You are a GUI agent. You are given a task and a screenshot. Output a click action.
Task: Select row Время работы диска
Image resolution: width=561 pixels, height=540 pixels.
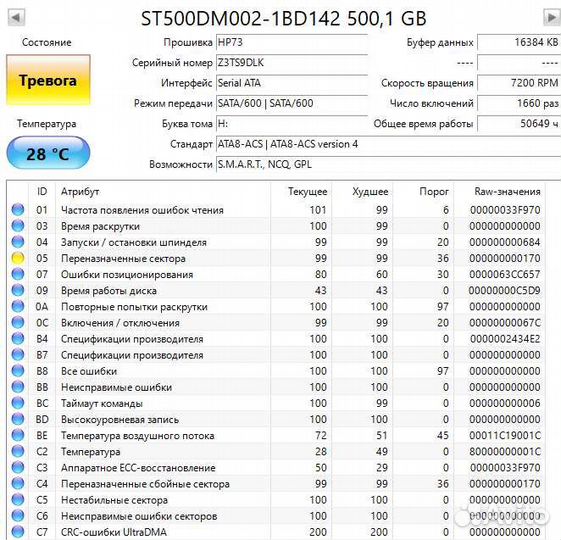pyautogui.click(x=276, y=290)
